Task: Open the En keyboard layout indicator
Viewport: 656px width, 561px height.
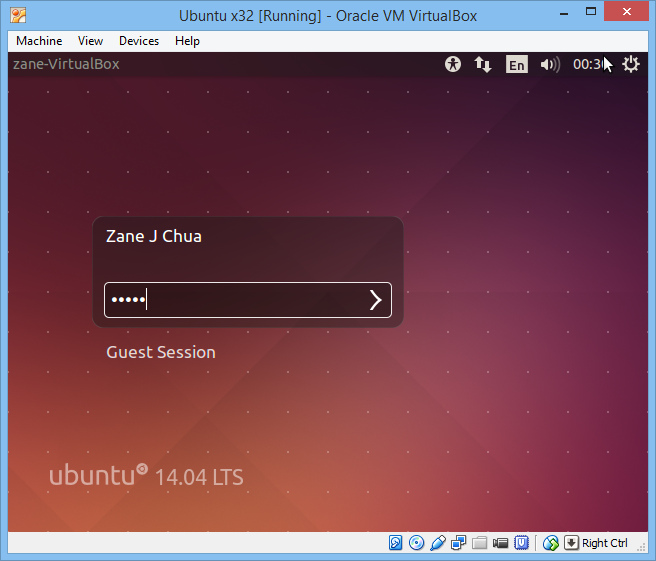Action: pos(517,64)
